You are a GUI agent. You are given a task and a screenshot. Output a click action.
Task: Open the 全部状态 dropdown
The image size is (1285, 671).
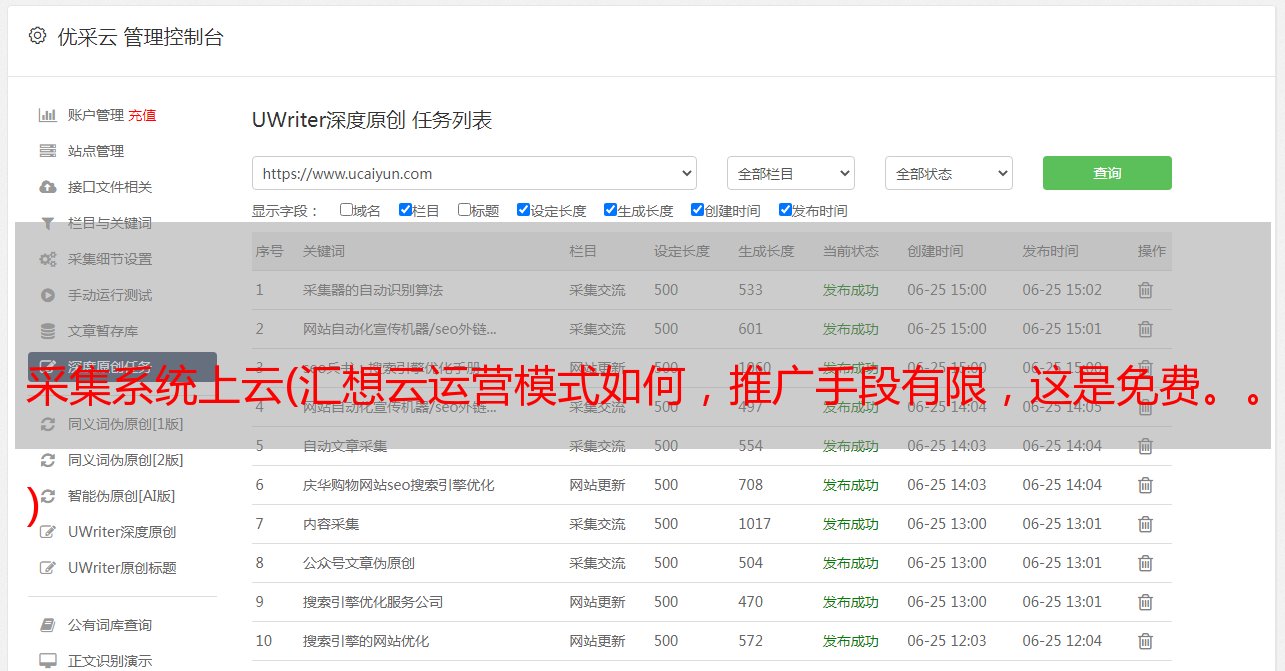pyautogui.click(x=949, y=173)
